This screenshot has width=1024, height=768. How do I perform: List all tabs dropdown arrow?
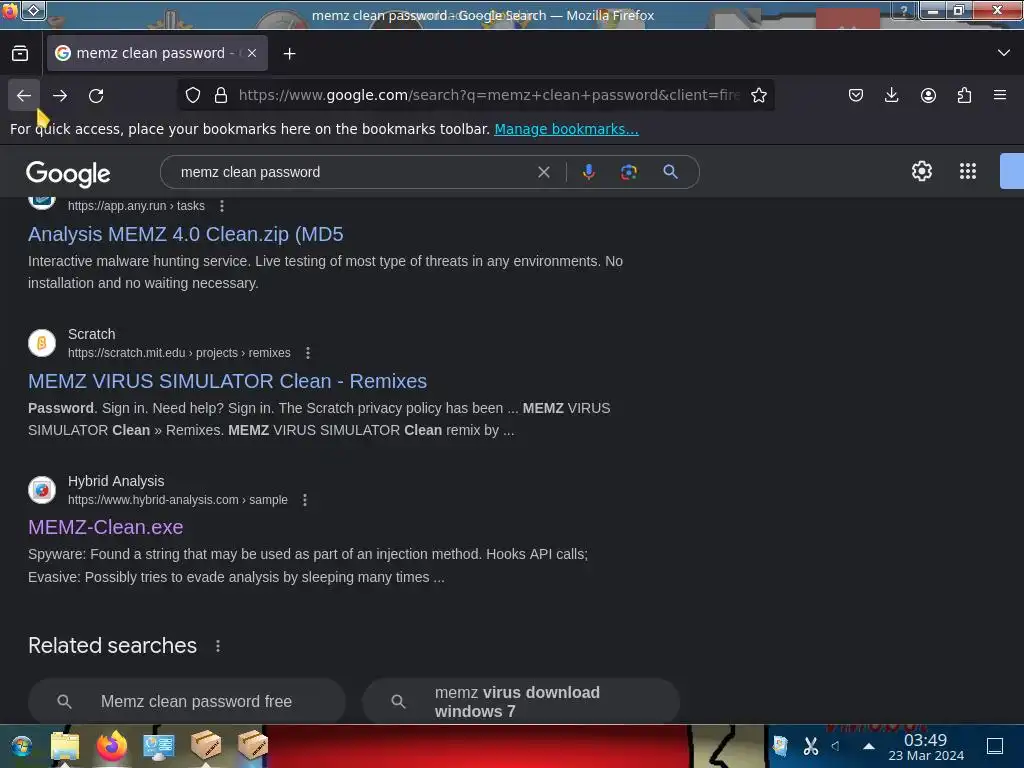tap(1004, 53)
